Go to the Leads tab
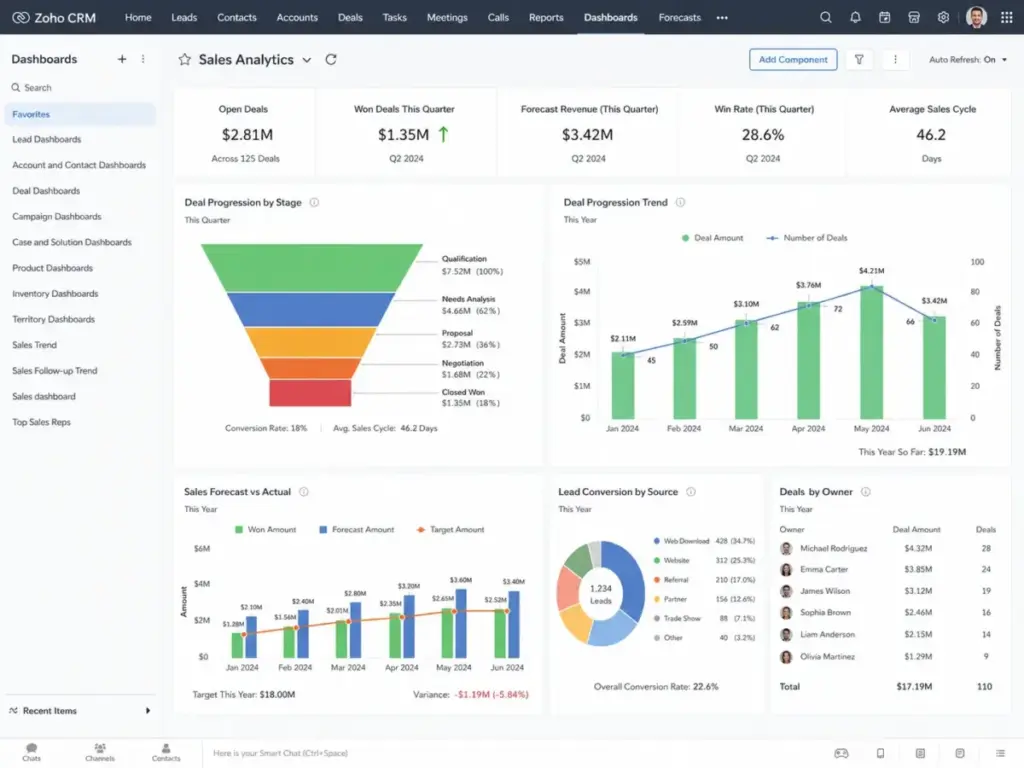 click(x=184, y=18)
